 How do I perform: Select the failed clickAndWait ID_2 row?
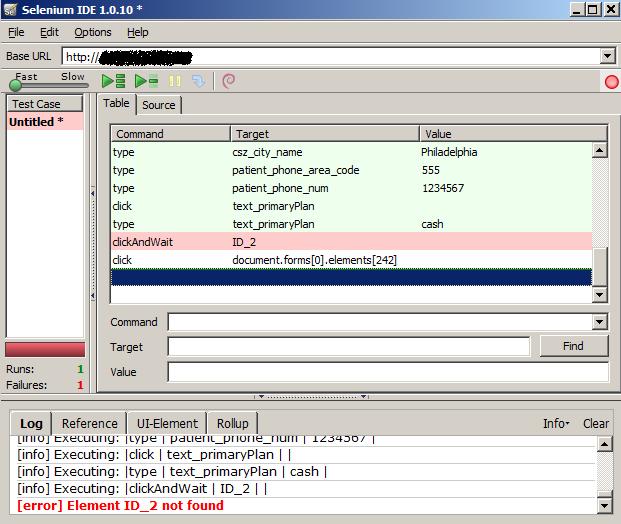click(x=351, y=242)
